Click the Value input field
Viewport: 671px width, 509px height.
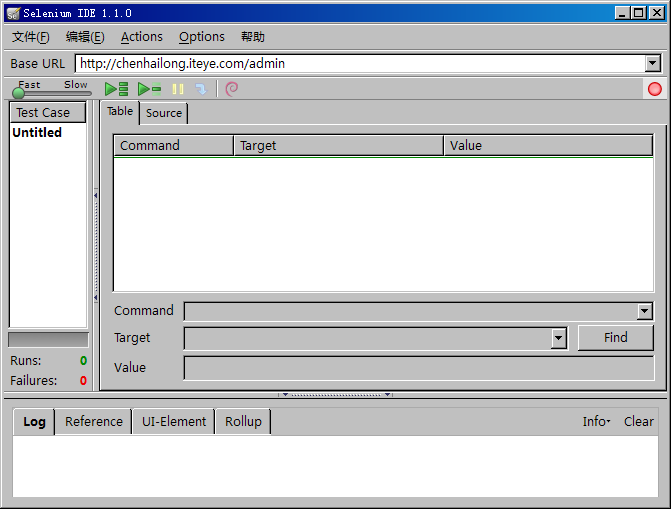(x=419, y=368)
